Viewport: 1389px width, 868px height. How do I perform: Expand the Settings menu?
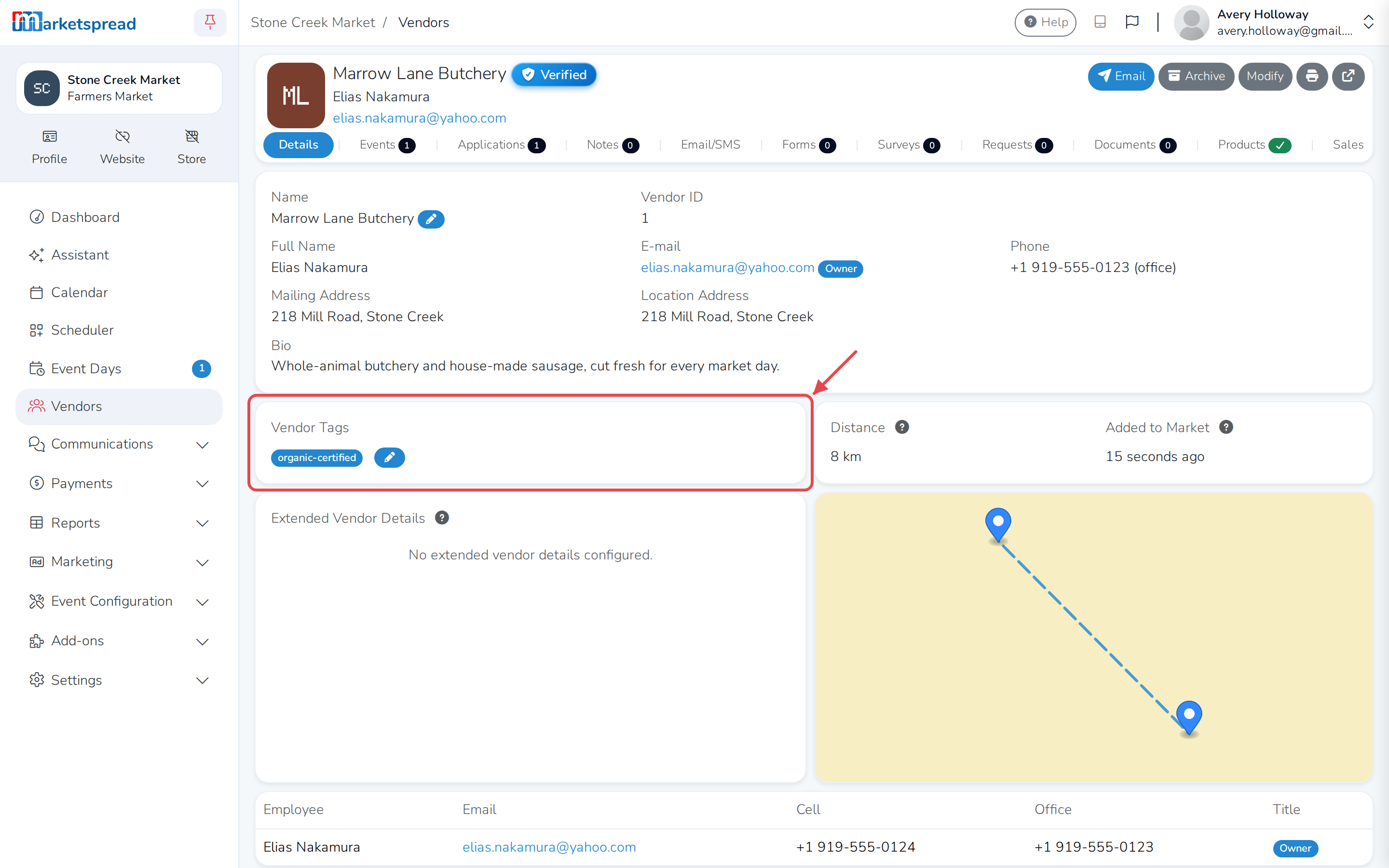[x=119, y=680]
